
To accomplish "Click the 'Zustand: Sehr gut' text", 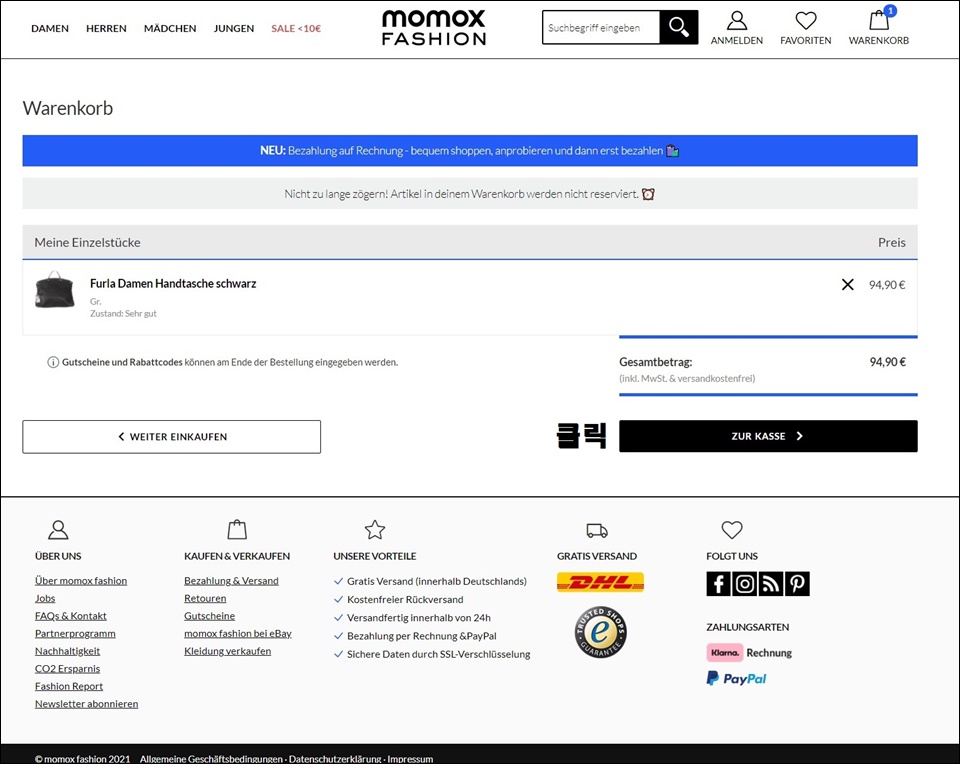I will (x=123, y=313).
